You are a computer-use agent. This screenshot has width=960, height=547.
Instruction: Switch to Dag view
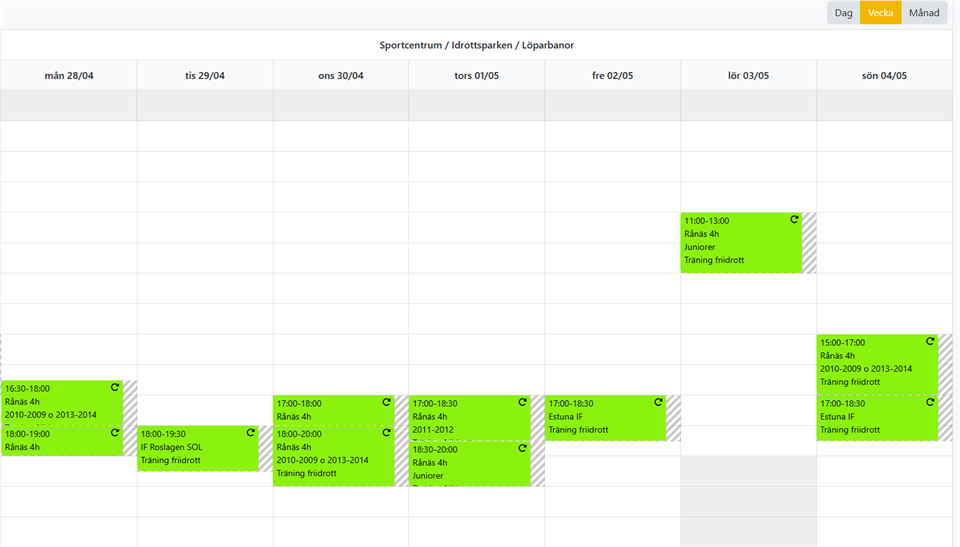pyautogui.click(x=843, y=13)
